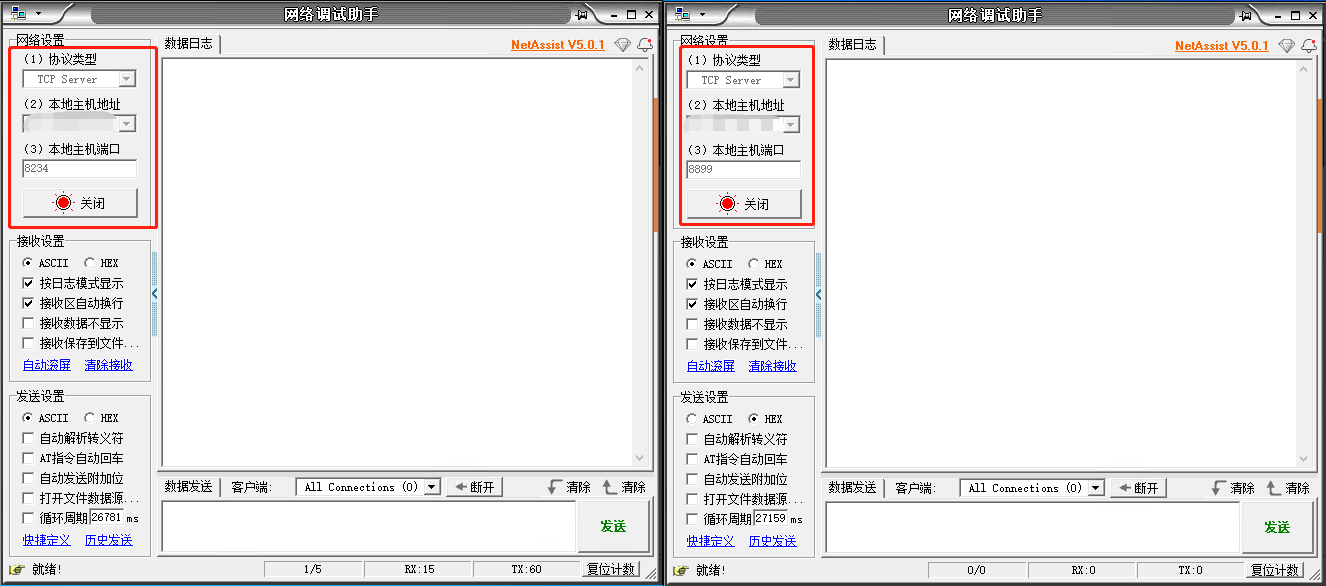This screenshot has width=1326, height=586.
Task: Open notification bell in port 8234 window
Action: [x=645, y=45]
